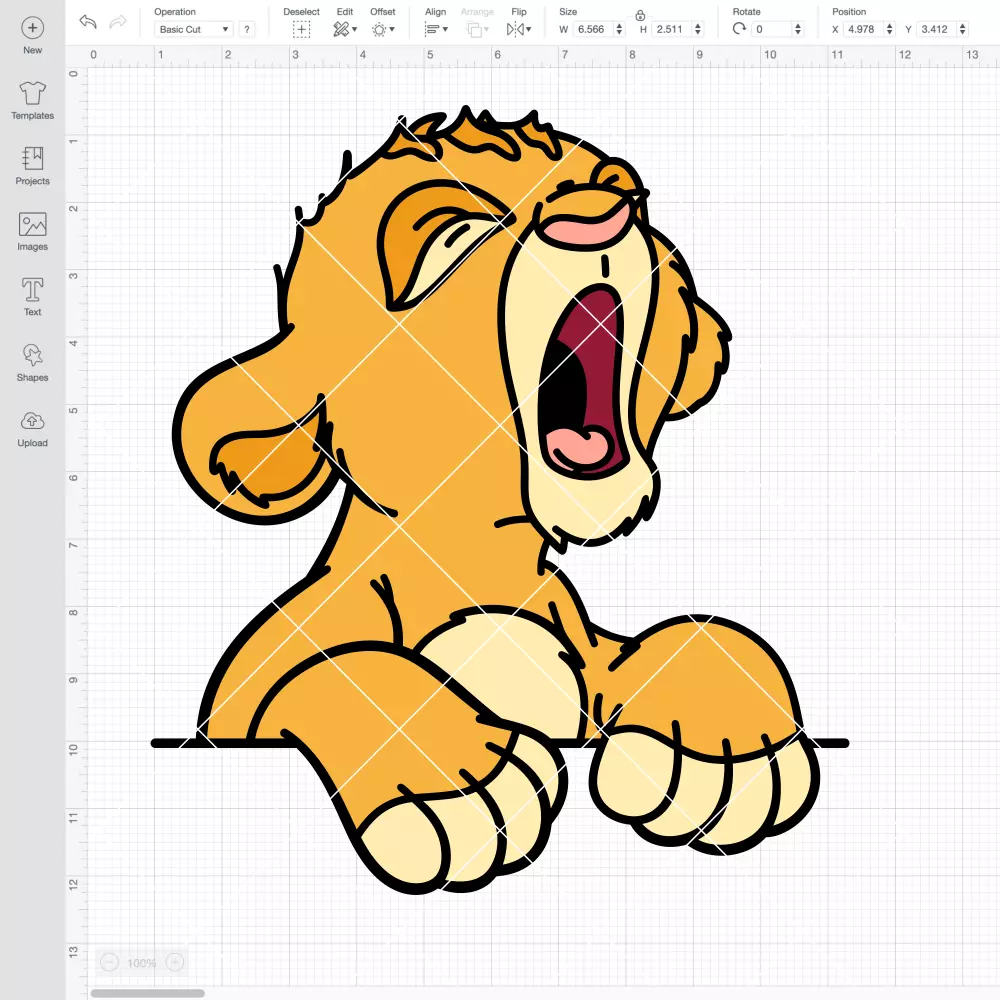Click the Position X stepper arrows

pyautogui.click(x=889, y=29)
